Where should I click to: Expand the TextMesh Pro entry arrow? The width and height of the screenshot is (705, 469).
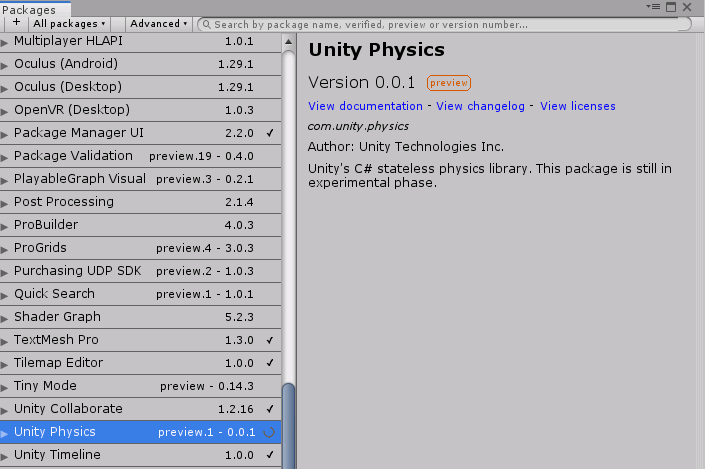click(x=4, y=342)
